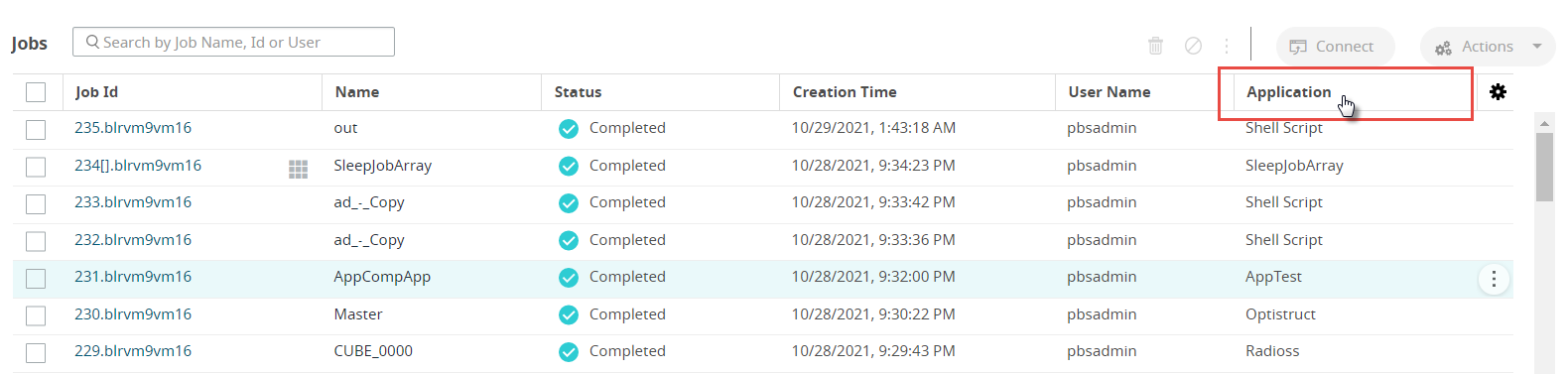This screenshot has height=374, width=1568.
Task: Click Completed status icon for job 235
Action: pyautogui.click(x=569, y=129)
